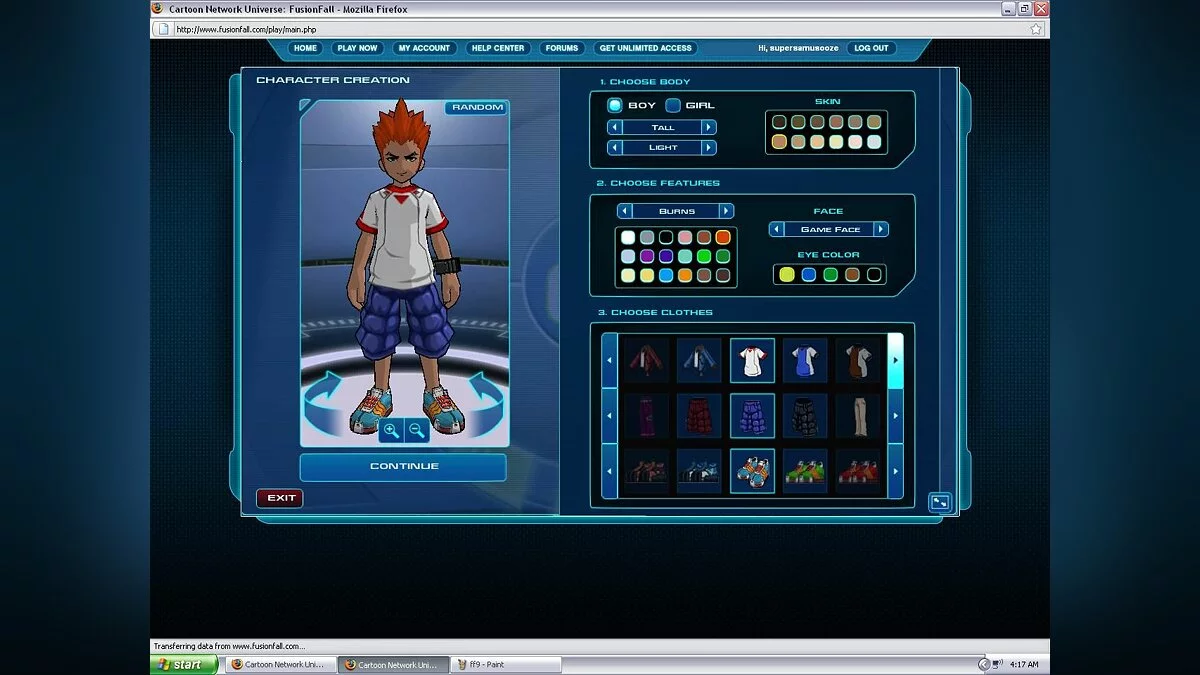Open the Forums page
The height and width of the screenshot is (675, 1200).
point(561,48)
